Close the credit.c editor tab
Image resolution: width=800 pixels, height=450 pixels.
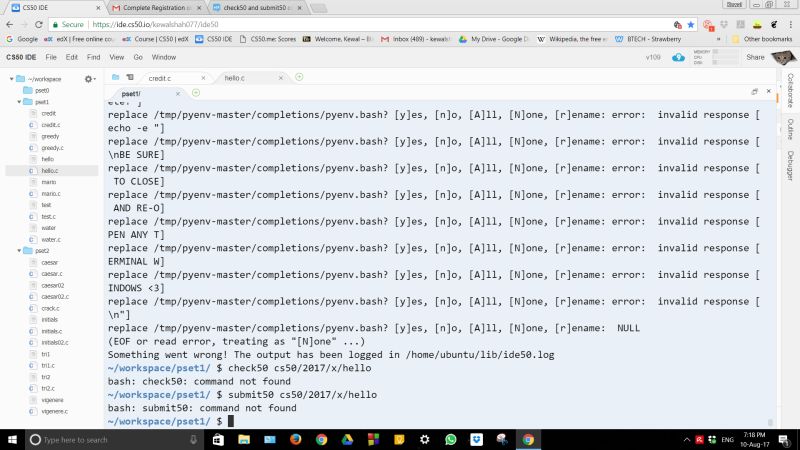click(203, 78)
